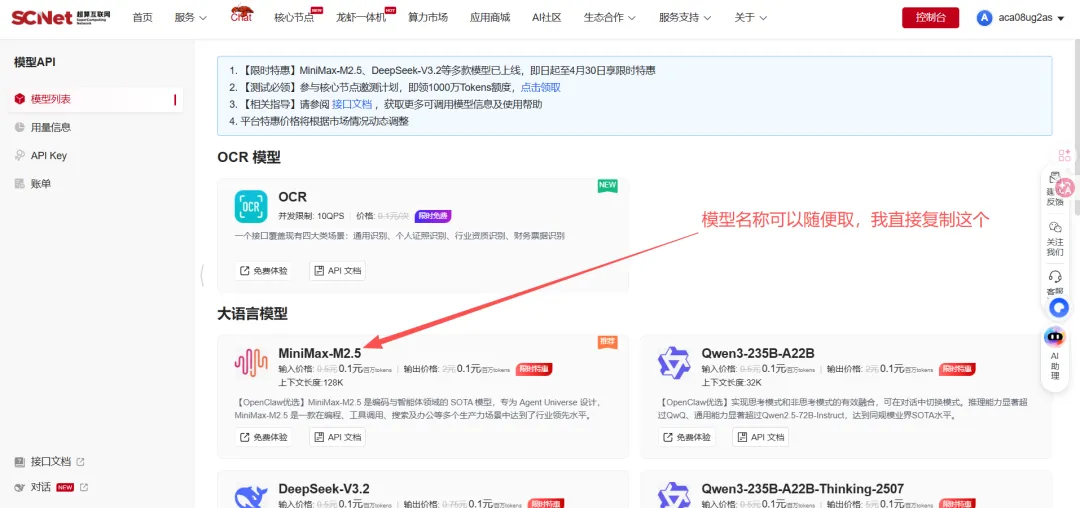Click the 关注我们 WeChat icon

tap(1055, 227)
